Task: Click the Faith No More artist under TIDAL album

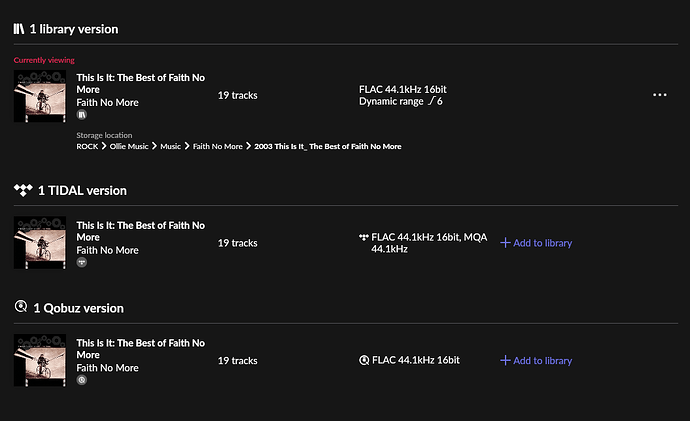Action: tap(107, 250)
